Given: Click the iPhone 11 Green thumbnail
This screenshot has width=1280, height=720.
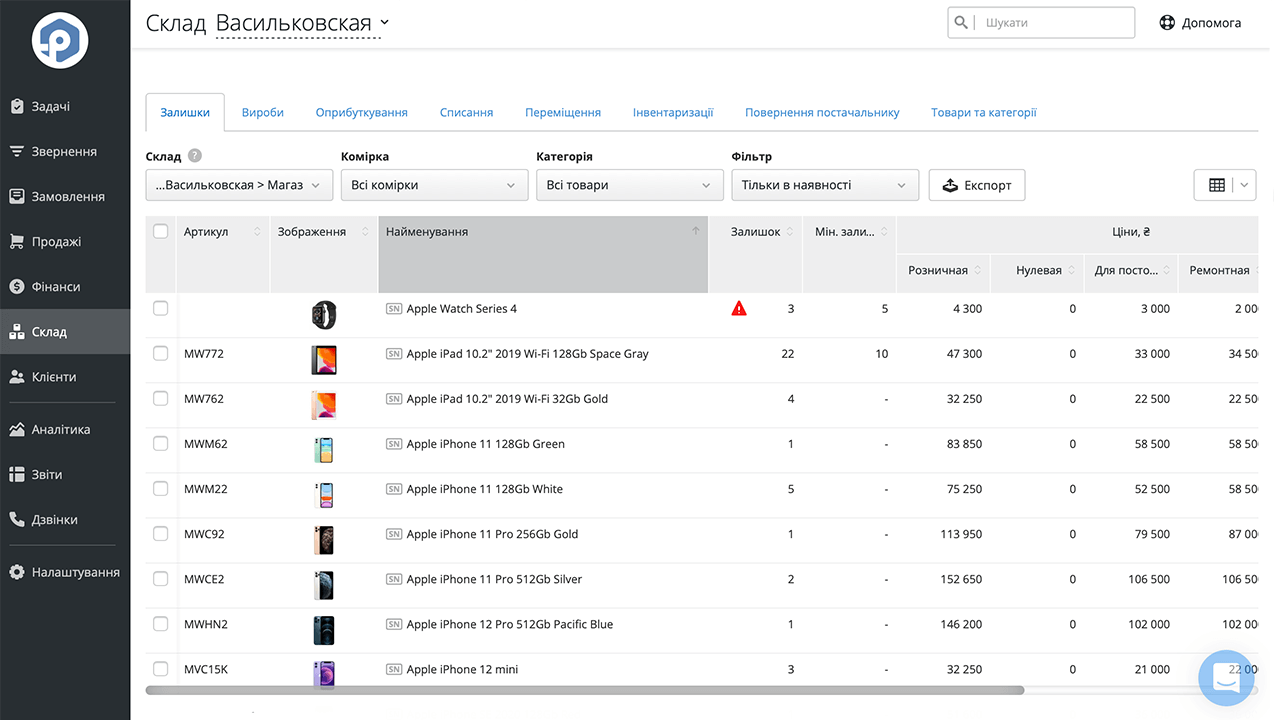Looking at the screenshot, I should pyautogui.click(x=324, y=450).
